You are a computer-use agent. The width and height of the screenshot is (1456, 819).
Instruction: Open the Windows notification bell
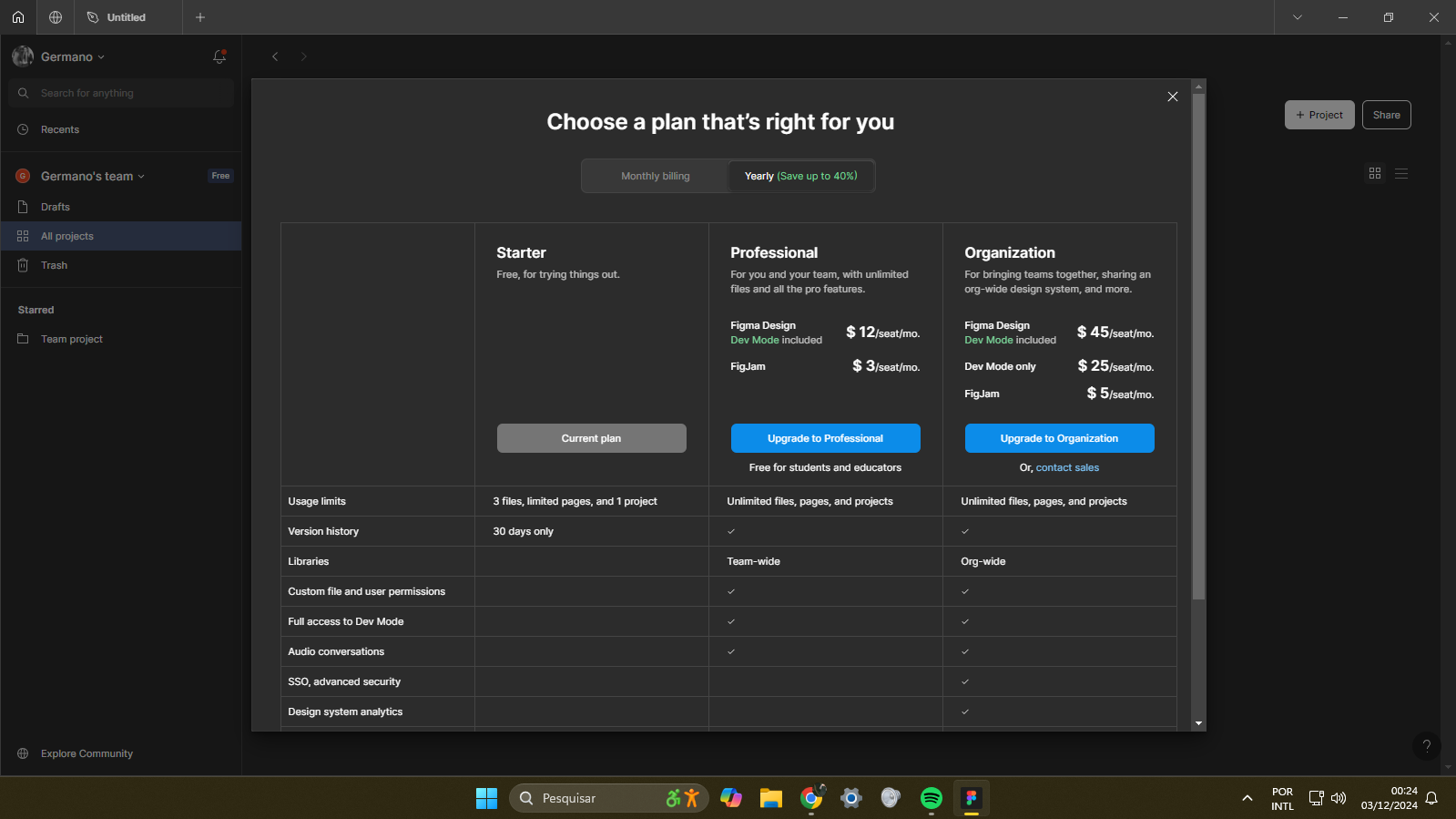(x=1431, y=798)
